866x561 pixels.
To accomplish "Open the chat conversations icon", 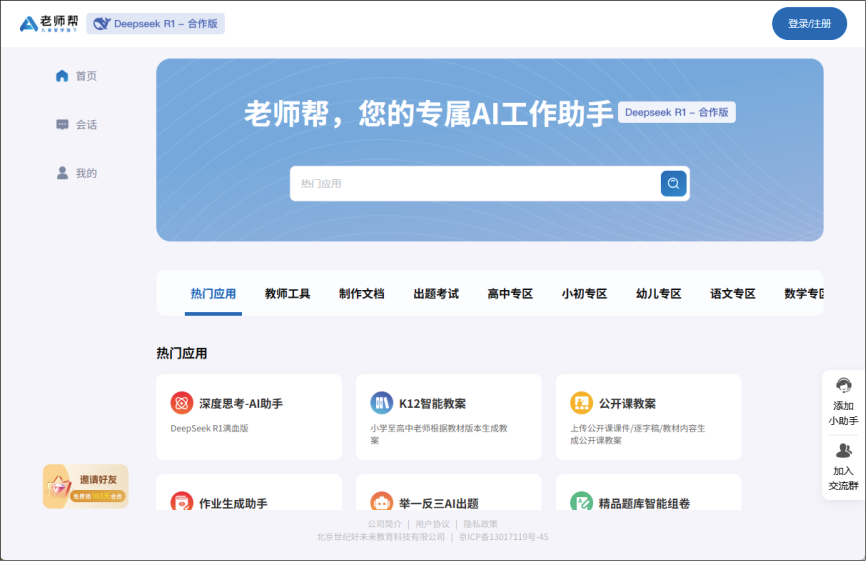I will (x=62, y=125).
